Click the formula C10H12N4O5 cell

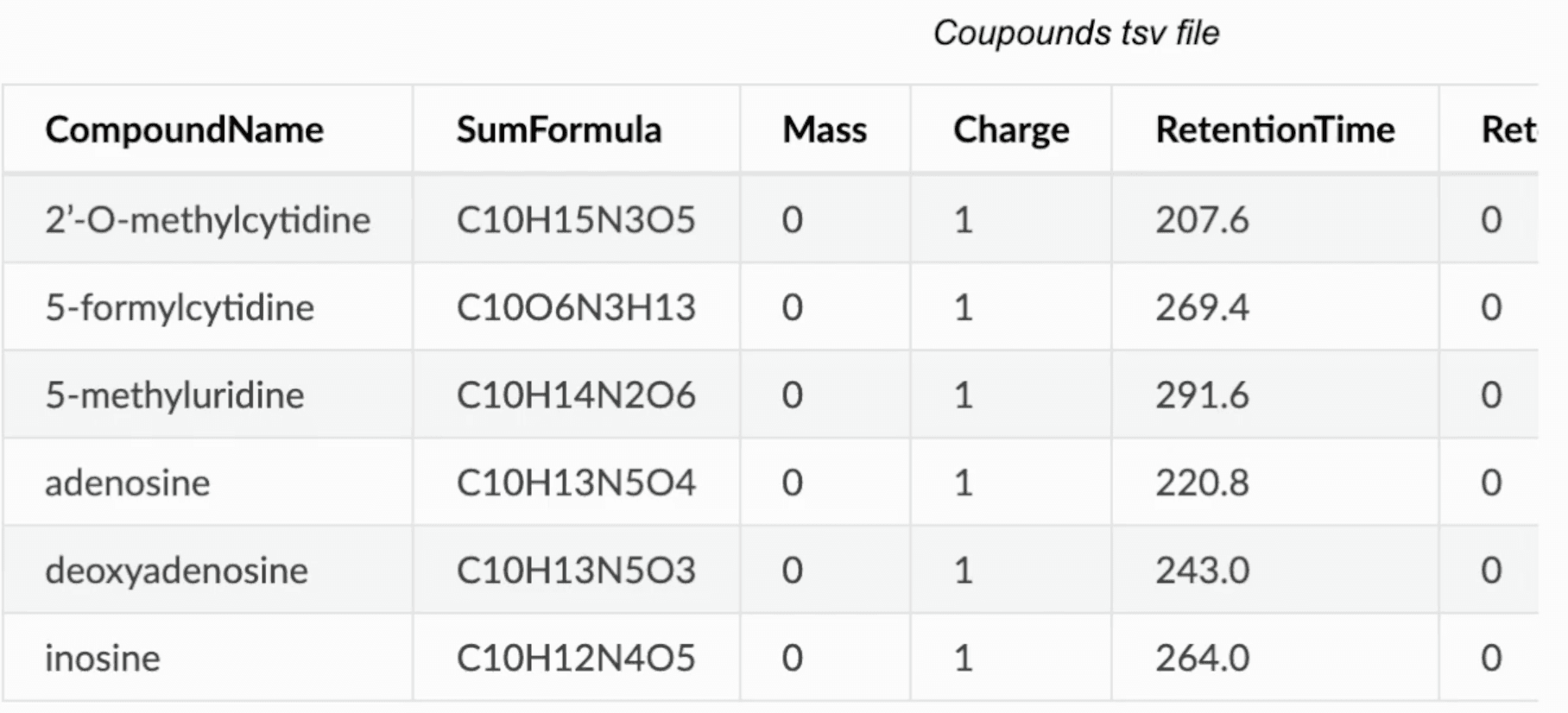576,658
